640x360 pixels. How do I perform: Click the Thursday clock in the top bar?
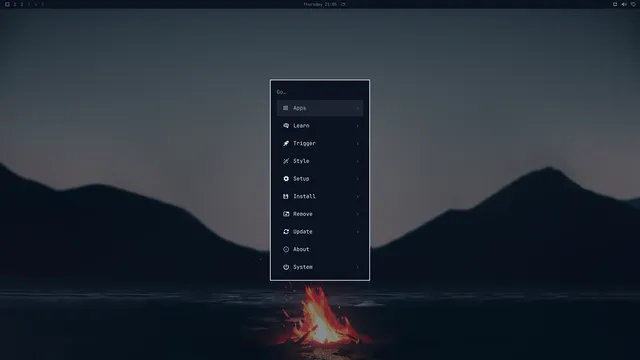(x=320, y=4)
